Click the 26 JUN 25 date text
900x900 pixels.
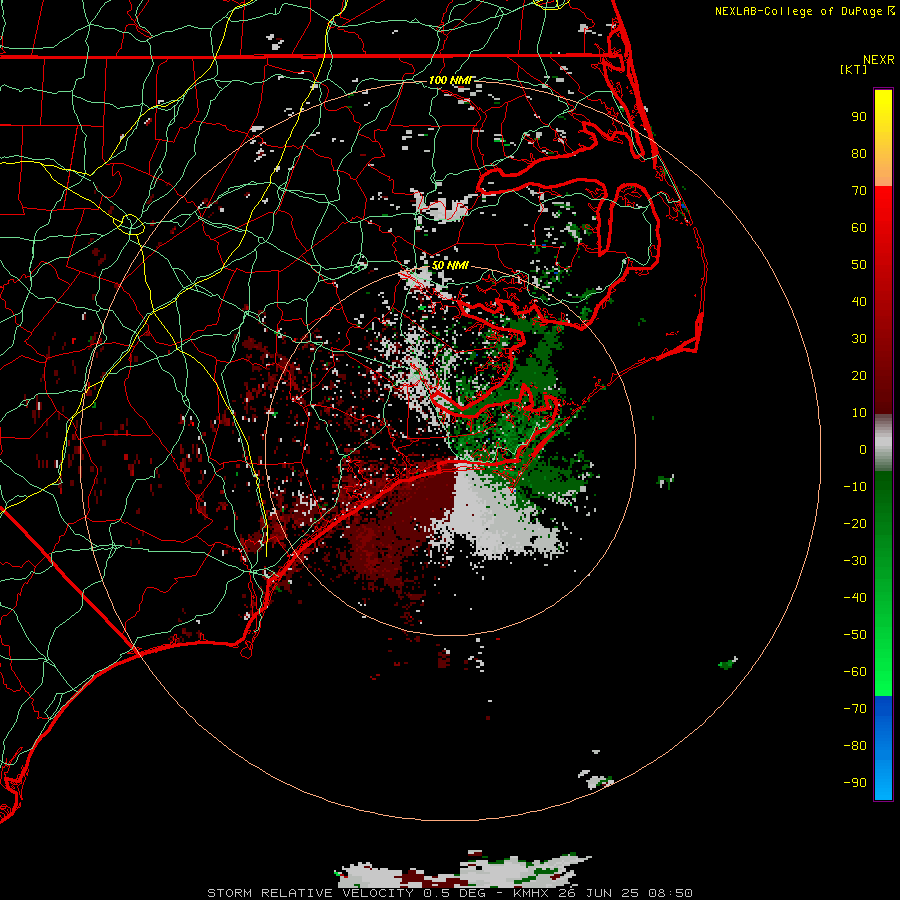599,893
